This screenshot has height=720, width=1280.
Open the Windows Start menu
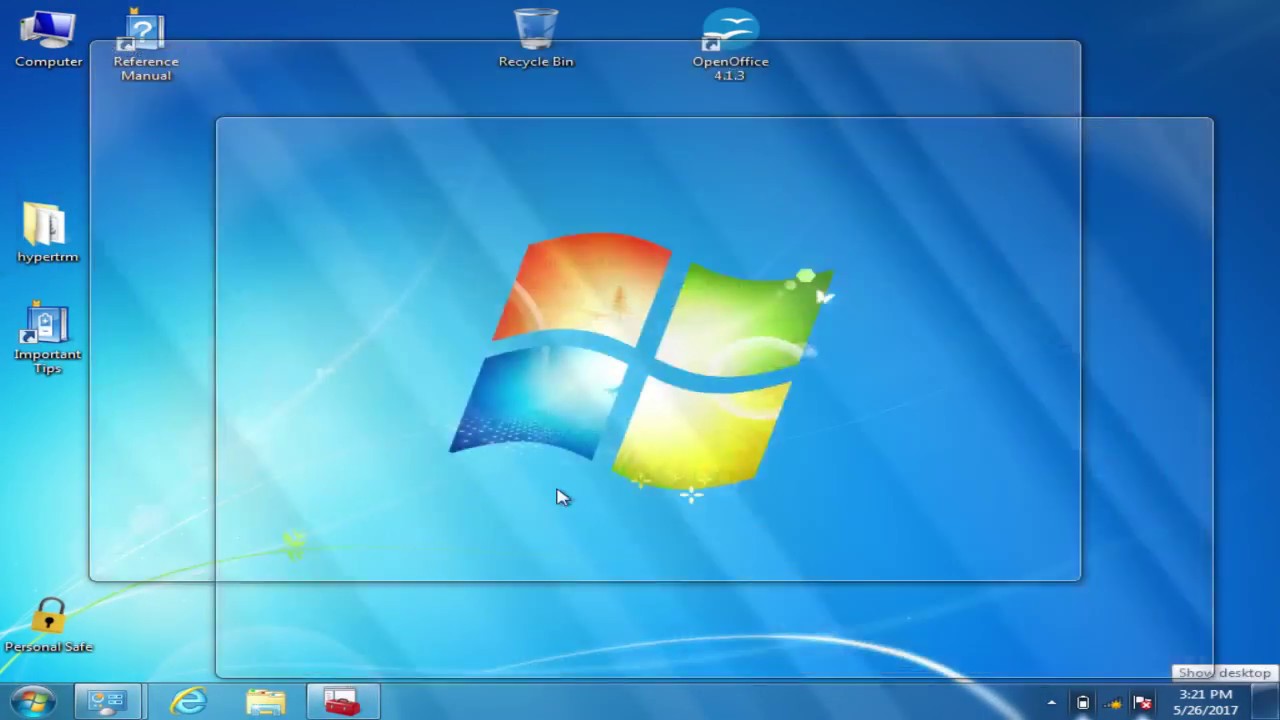32,702
